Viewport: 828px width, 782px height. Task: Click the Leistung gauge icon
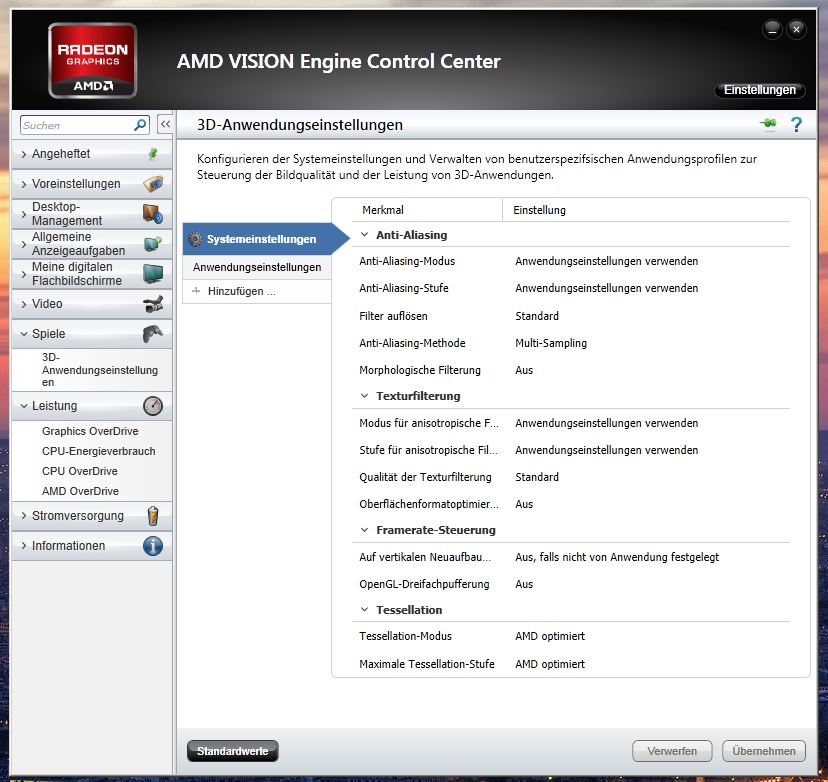click(x=153, y=406)
